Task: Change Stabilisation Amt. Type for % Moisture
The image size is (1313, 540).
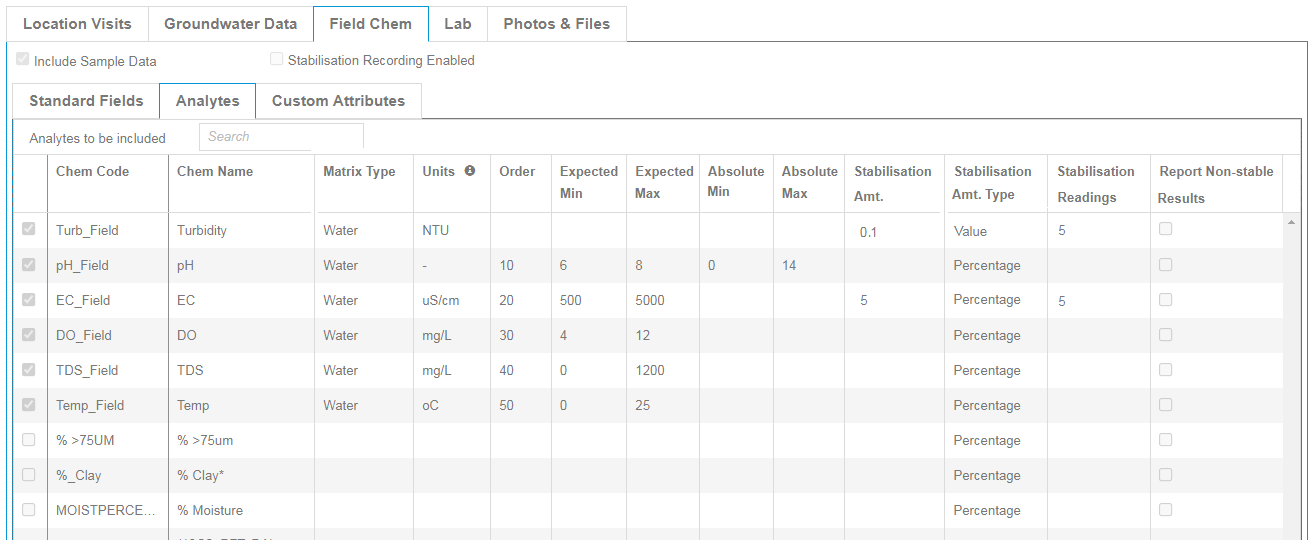Action: (987, 510)
